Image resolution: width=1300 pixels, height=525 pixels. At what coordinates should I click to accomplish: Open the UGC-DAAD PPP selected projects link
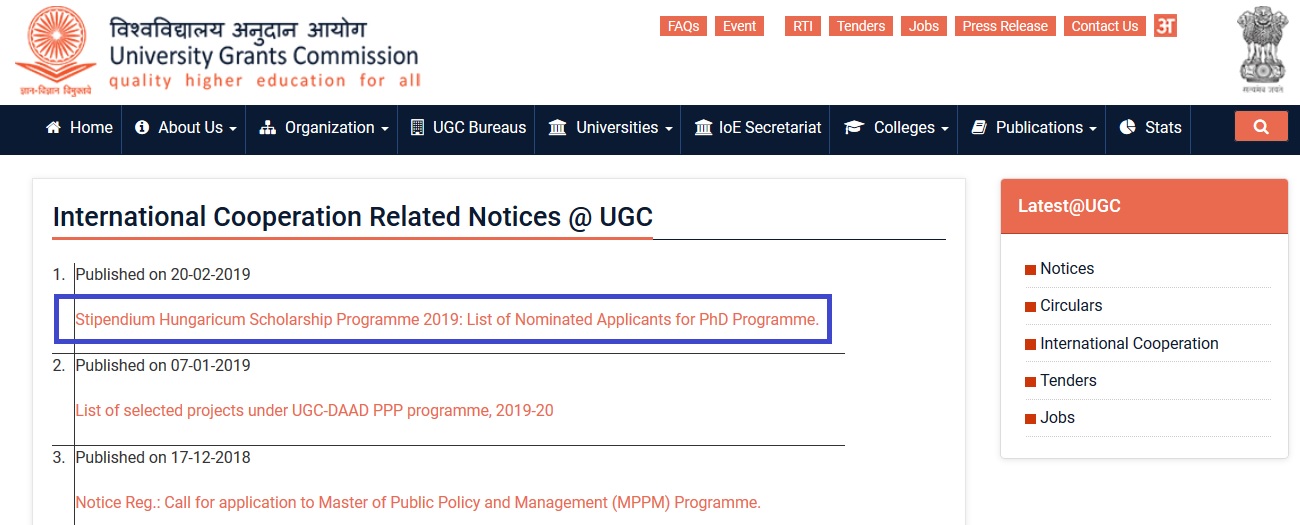point(314,410)
